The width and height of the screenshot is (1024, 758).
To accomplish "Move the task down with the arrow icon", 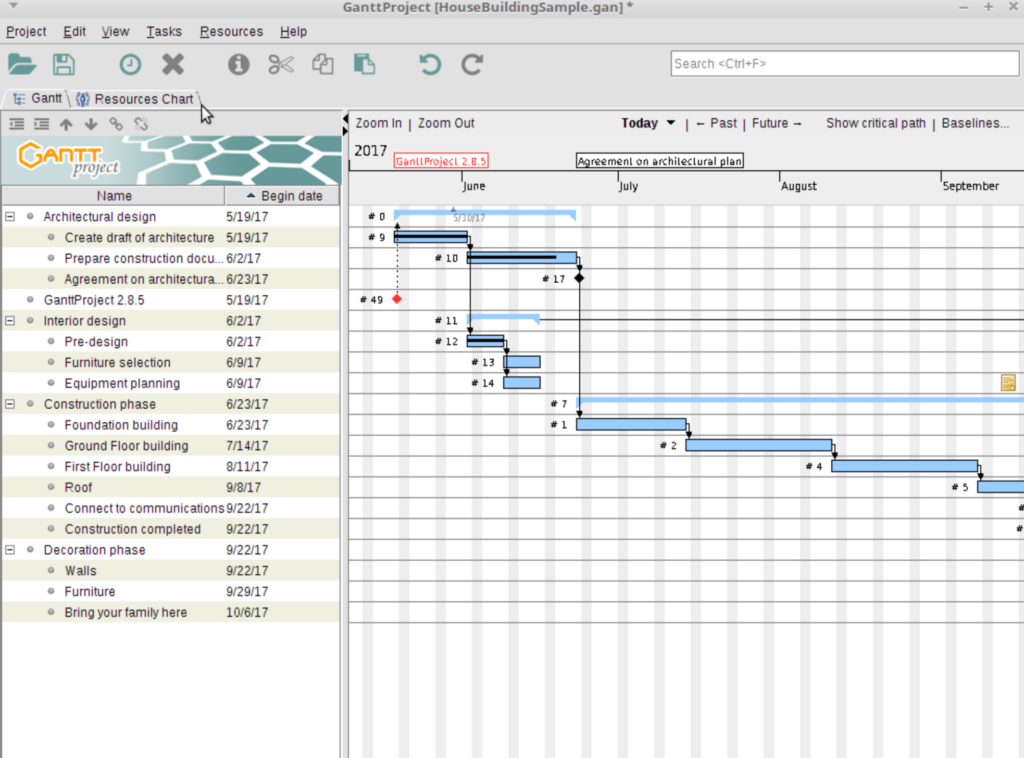I will click(91, 123).
